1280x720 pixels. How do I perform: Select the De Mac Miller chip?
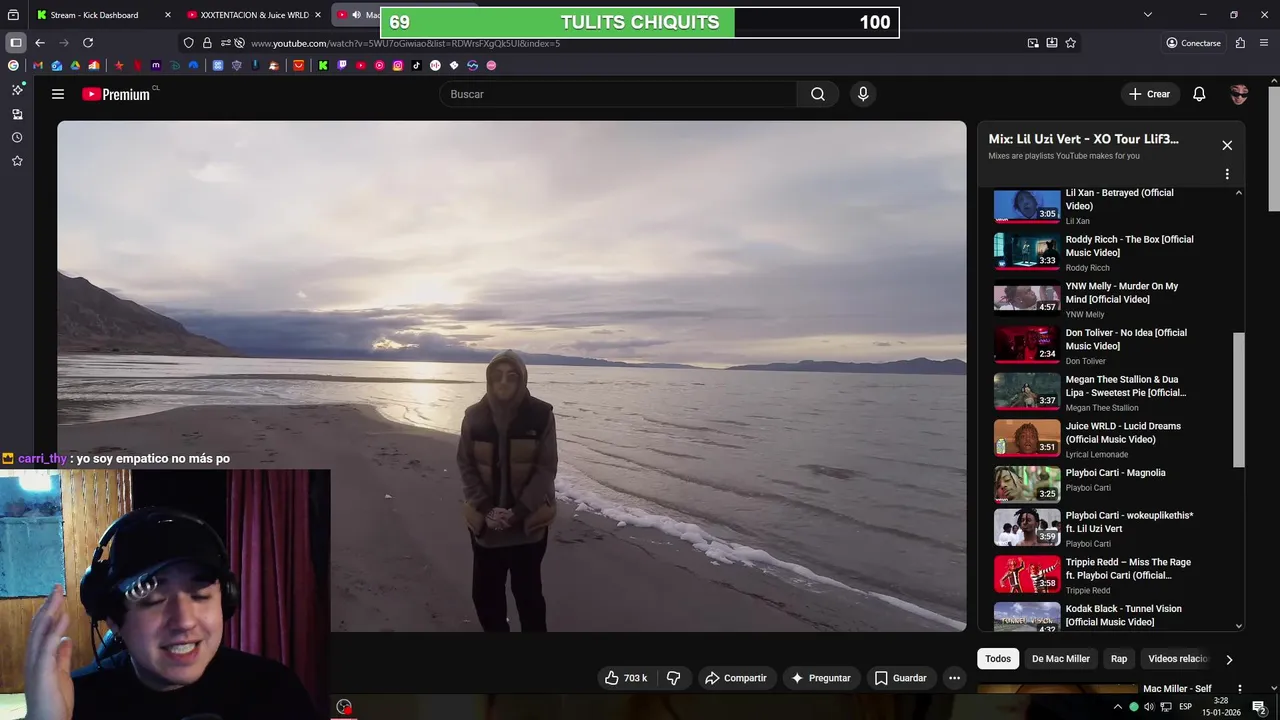pos(1061,659)
